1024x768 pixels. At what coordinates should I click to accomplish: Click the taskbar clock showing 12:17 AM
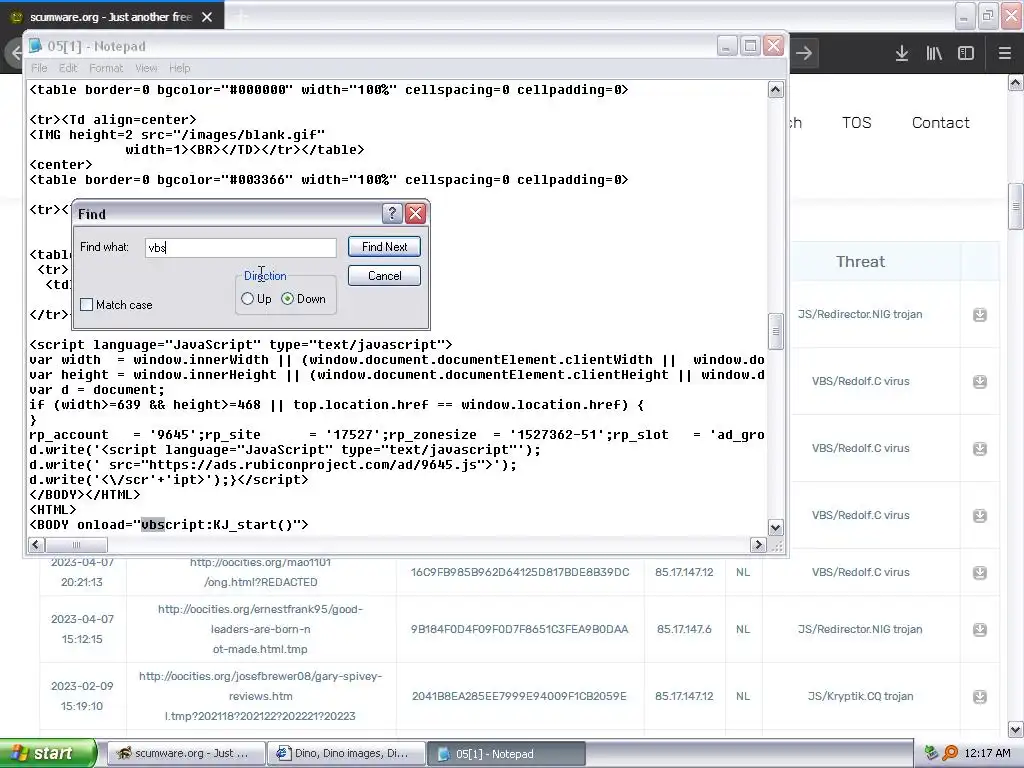click(987, 753)
